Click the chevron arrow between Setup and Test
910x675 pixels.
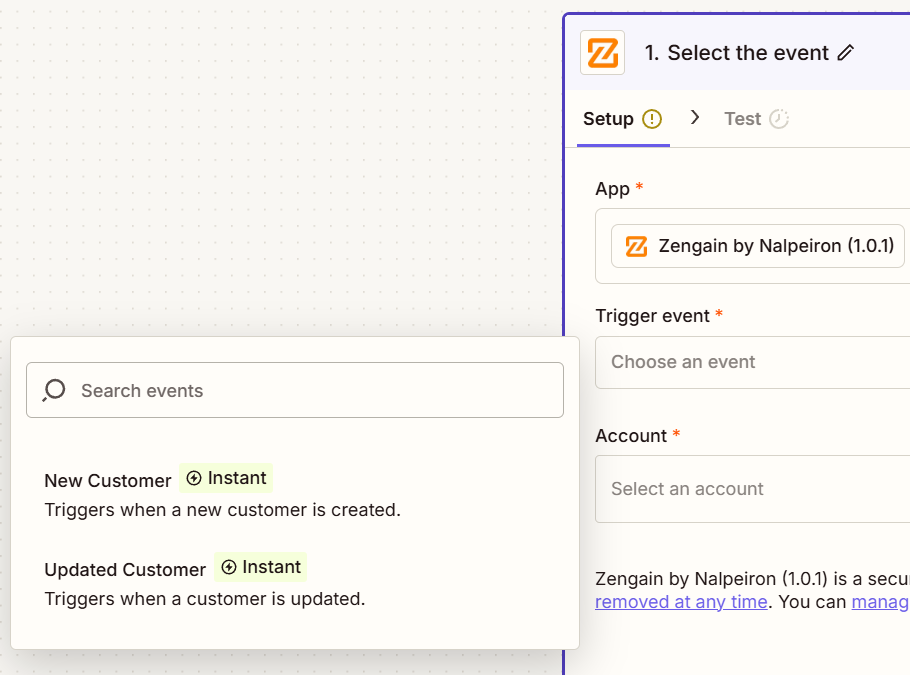click(695, 118)
